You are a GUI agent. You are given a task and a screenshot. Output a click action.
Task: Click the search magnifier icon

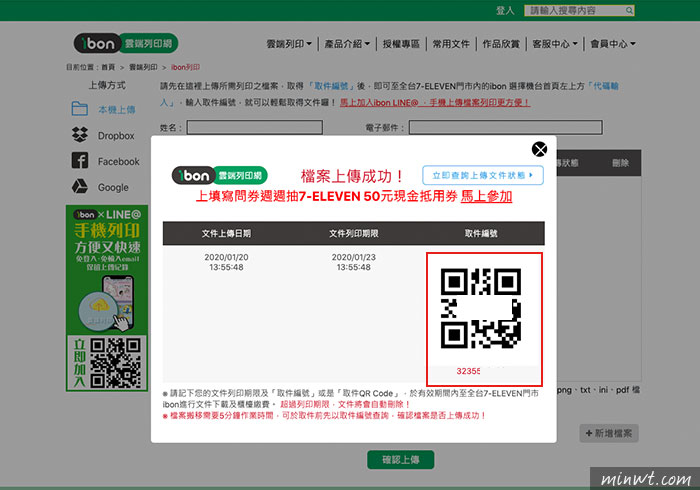pyautogui.click(x=629, y=10)
